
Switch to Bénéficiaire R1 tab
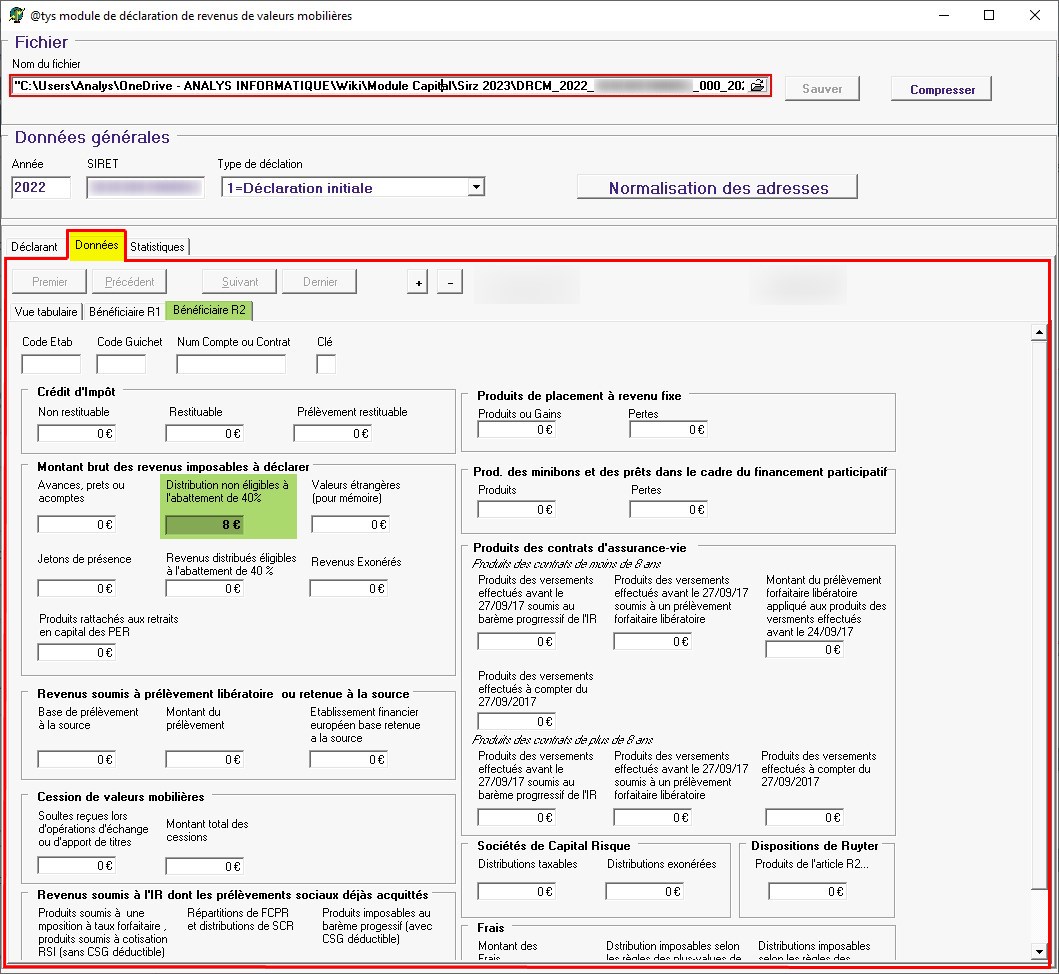124,311
